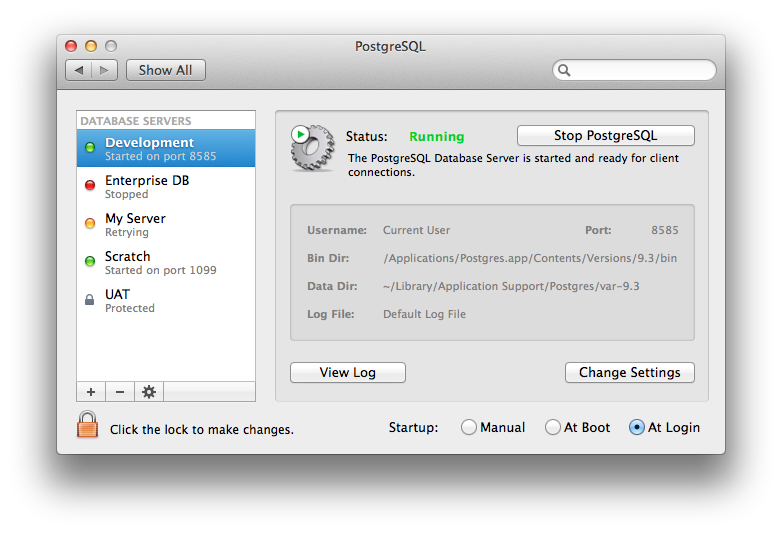This screenshot has width=782, height=533.
Task: Focus the preferences search field
Action: click(634, 70)
